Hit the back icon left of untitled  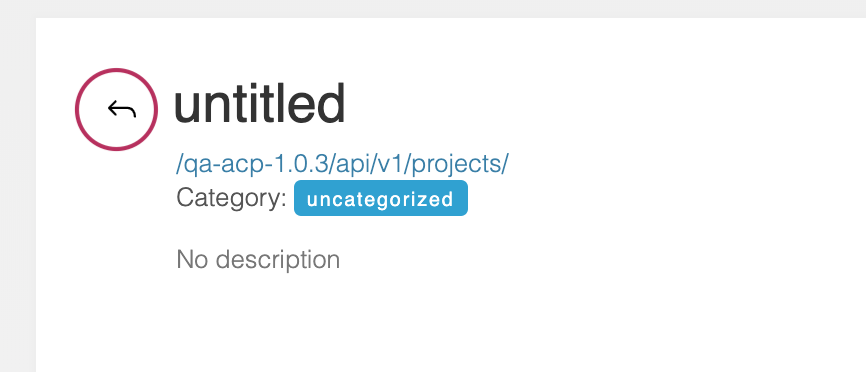pos(117,109)
